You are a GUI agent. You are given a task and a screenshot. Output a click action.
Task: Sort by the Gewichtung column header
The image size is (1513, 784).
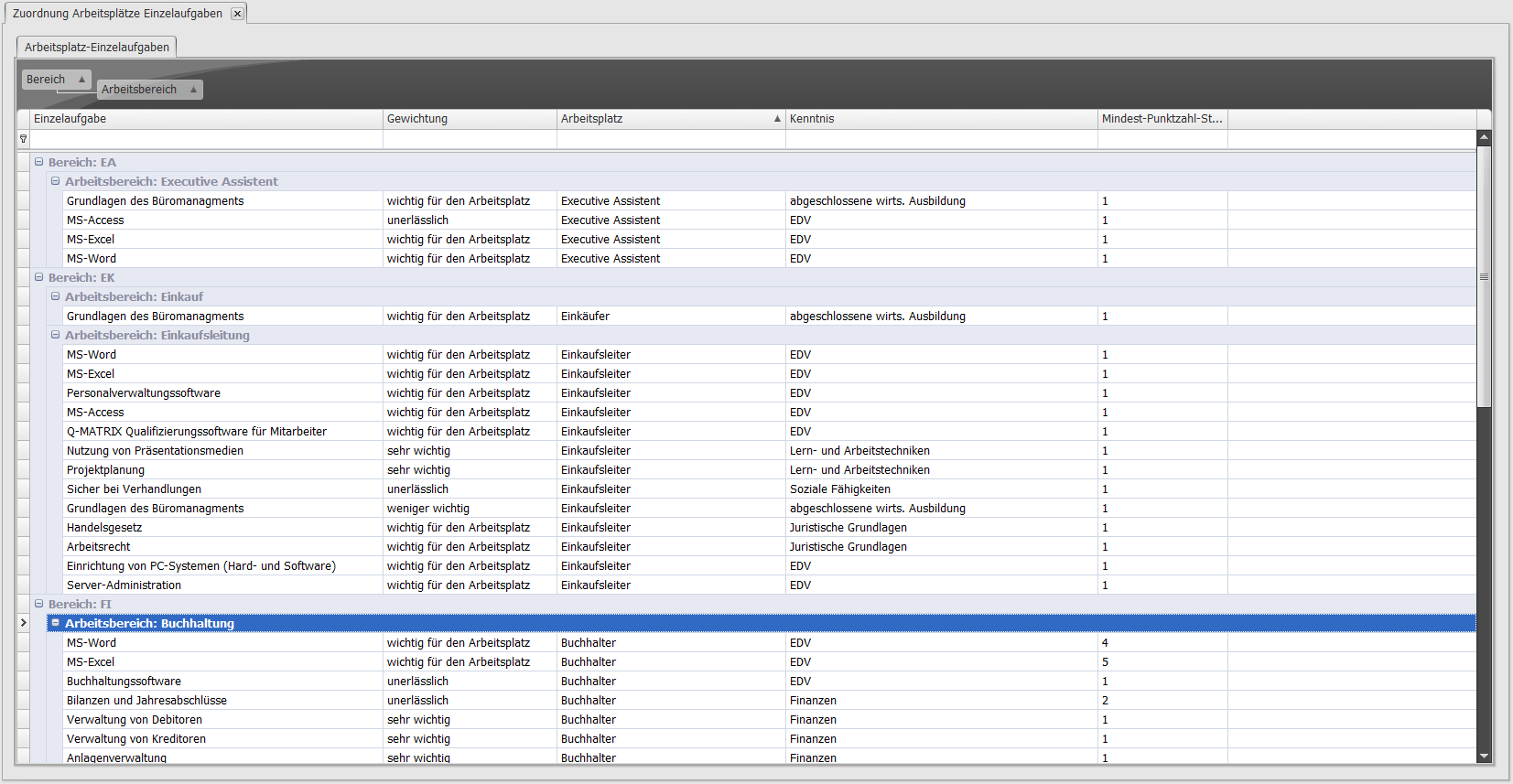click(x=469, y=119)
